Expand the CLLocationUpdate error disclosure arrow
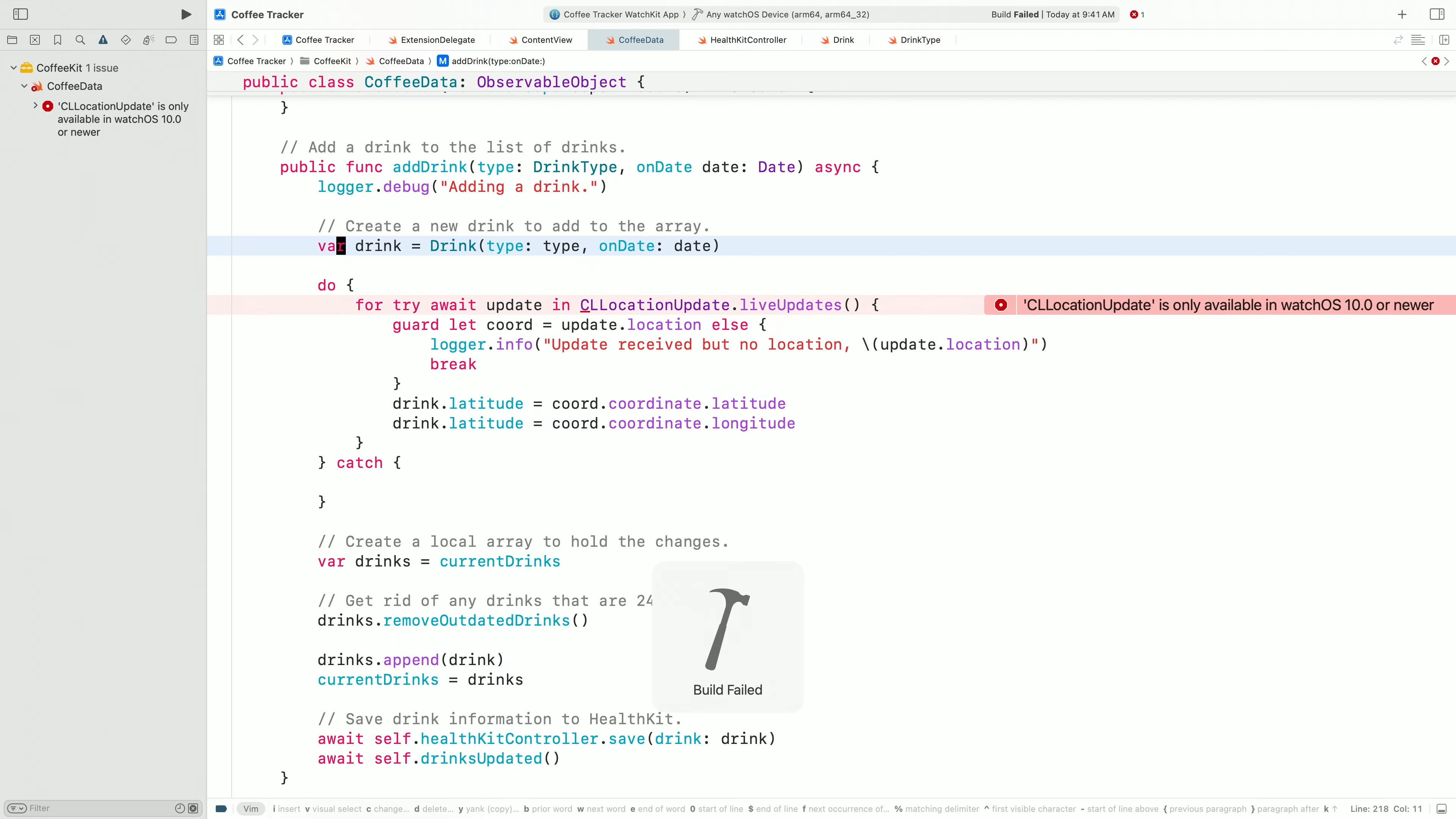 pos(36,106)
